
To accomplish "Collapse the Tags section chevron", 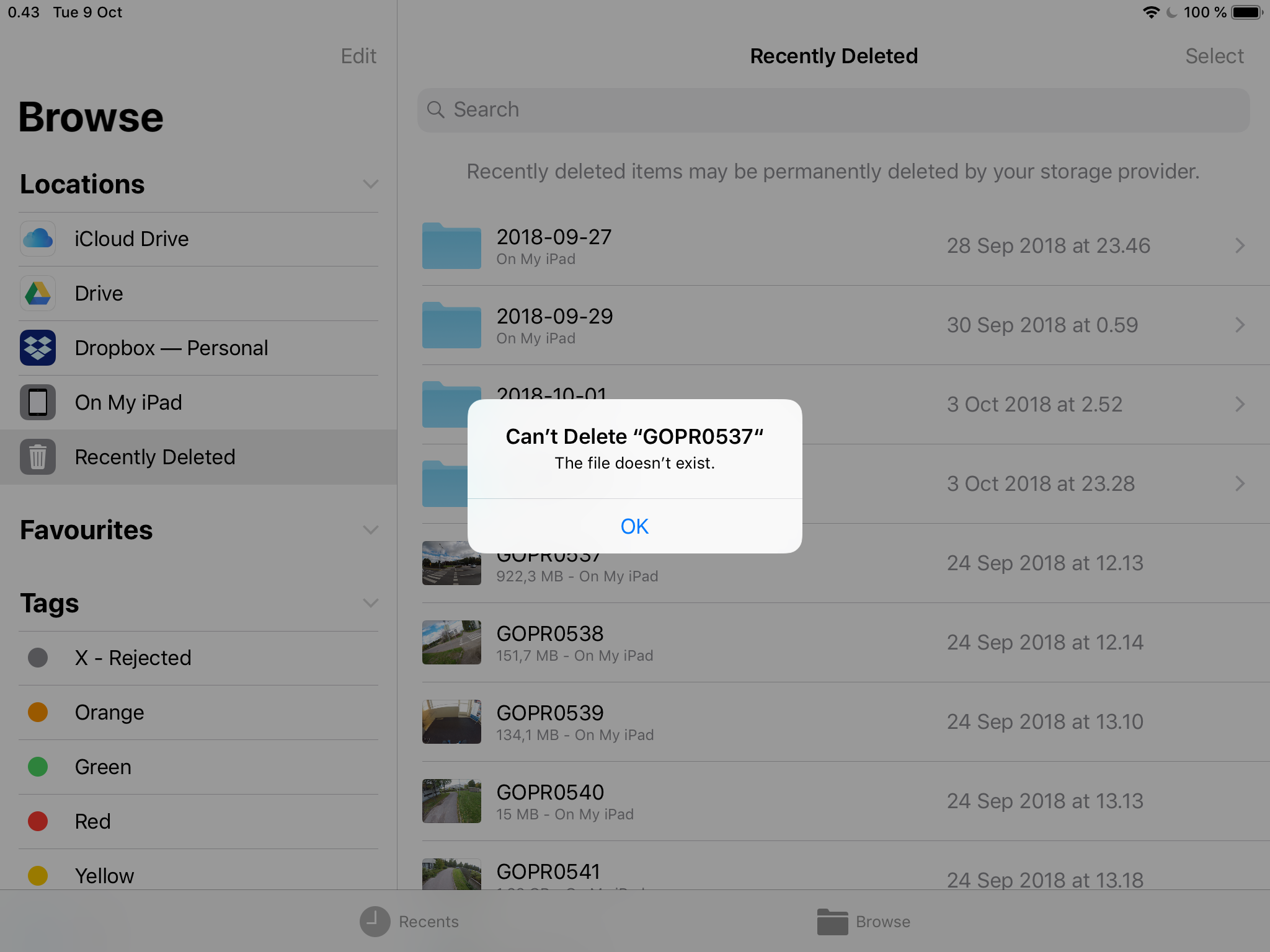I will coord(370,603).
